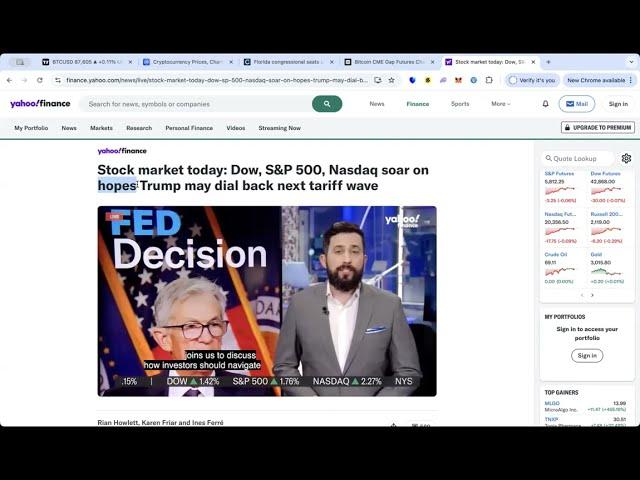The height and width of the screenshot is (480, 640).
Task: Click the browser address bar URL
Action: point(216,80)
